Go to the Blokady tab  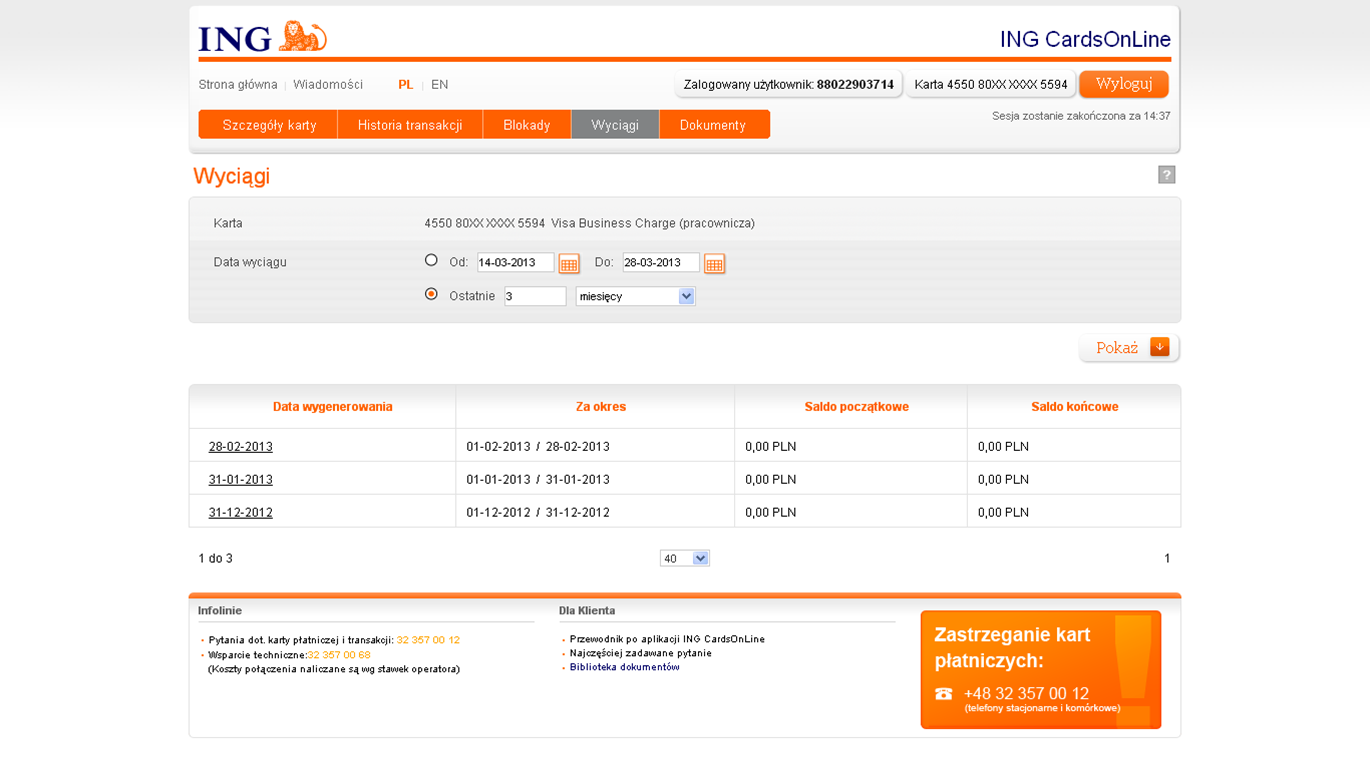527,125
